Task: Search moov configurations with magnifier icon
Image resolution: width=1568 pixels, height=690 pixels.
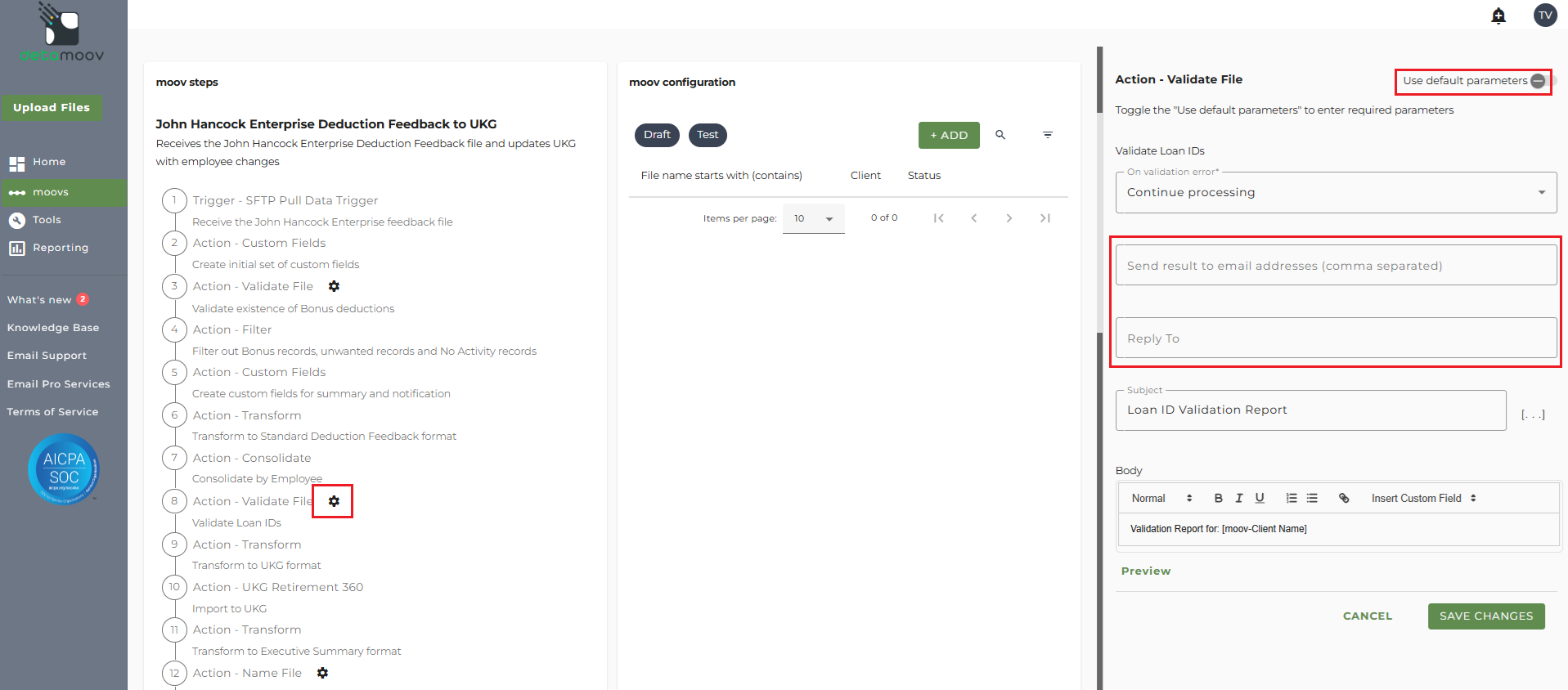Action: click(1000, 135)
